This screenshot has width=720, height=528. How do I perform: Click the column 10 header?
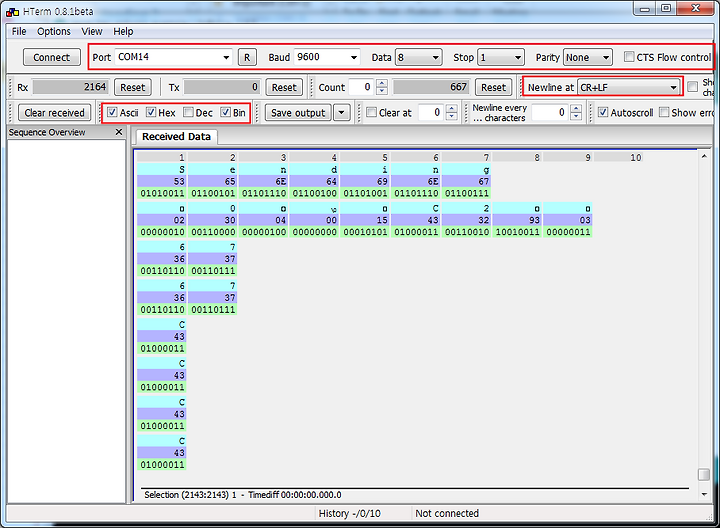tap(619, 157)
